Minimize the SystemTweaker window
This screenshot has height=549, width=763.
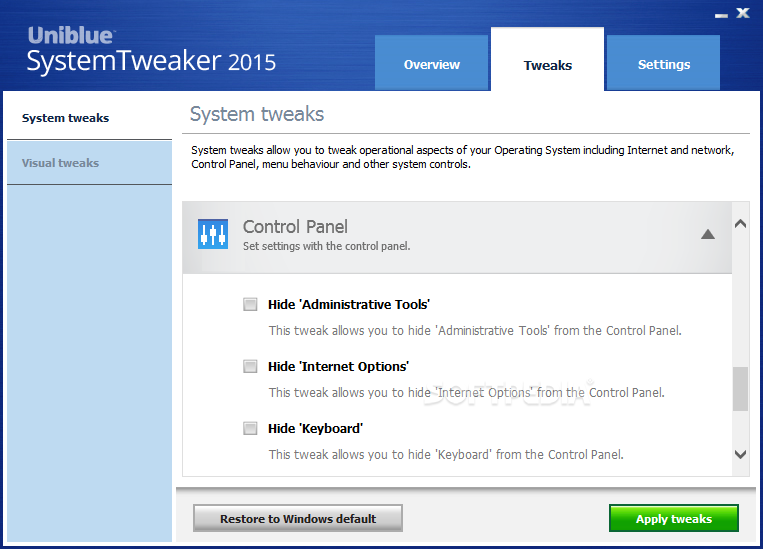click(721, 16)
